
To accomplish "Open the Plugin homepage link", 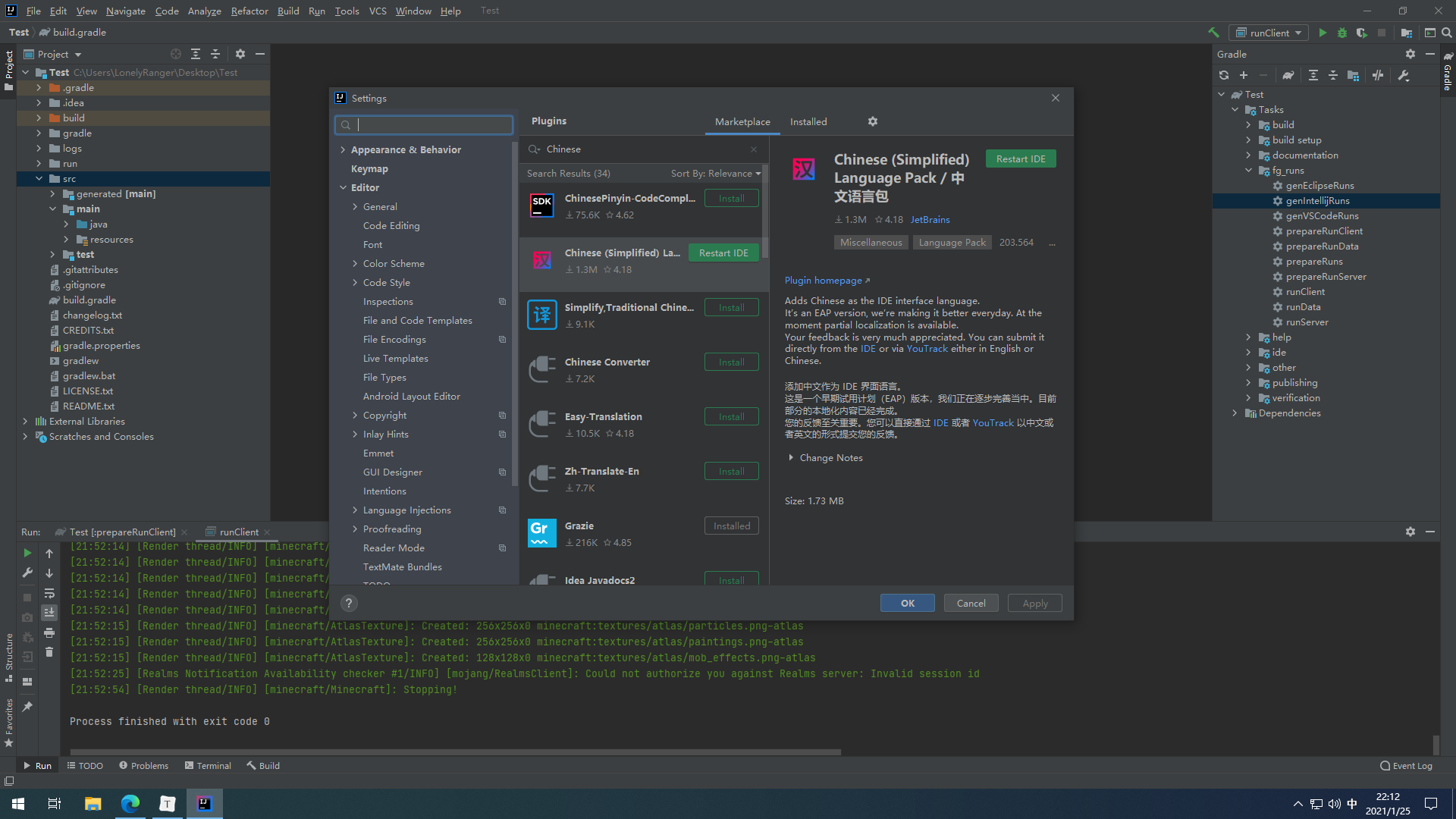I will [x=824, y=281].
